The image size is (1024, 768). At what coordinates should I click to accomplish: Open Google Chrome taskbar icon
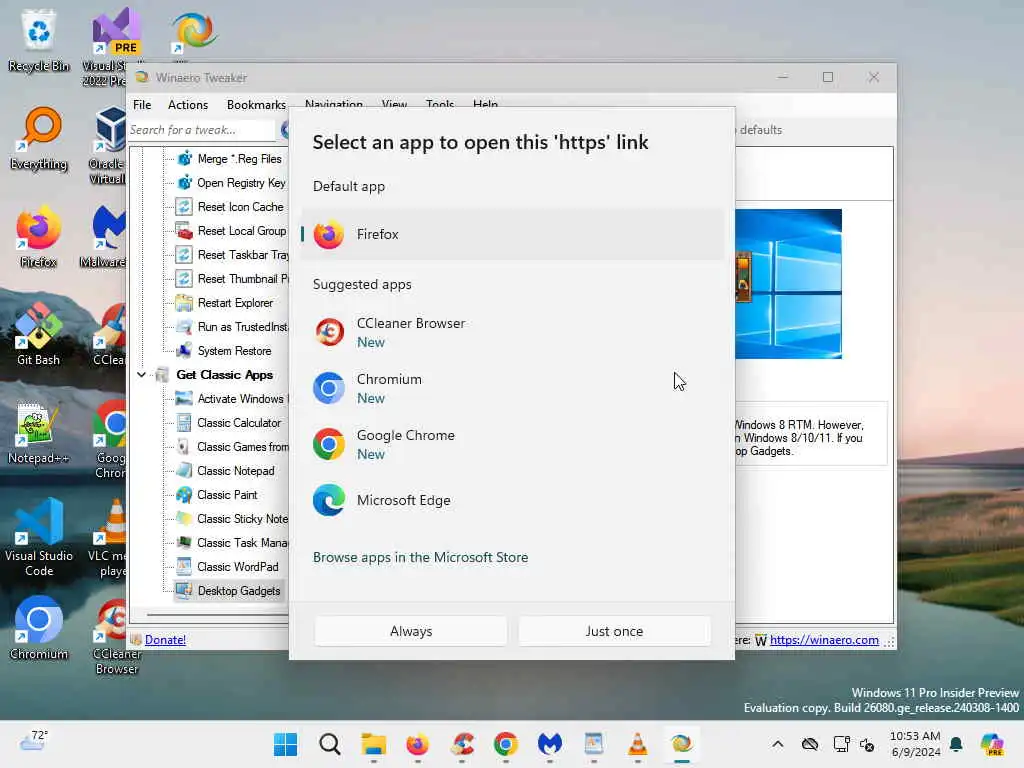pyautogui.click(x=506, y=744)
